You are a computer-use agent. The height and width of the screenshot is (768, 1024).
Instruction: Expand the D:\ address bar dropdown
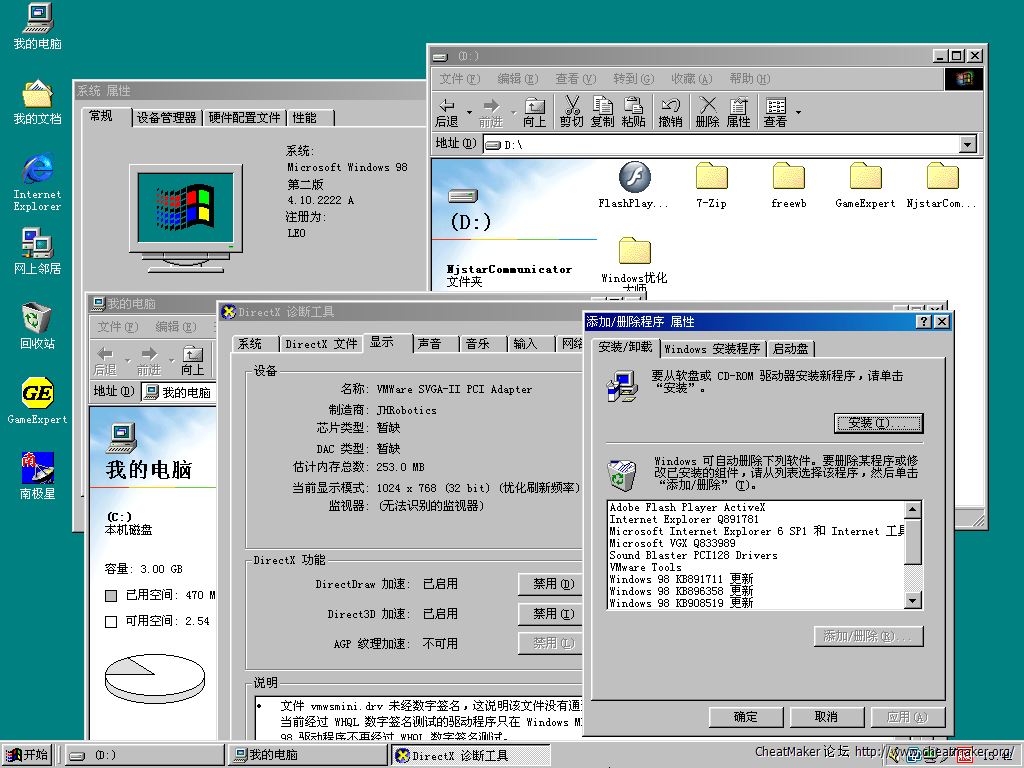pyautogui.click(x=967, y=145)
